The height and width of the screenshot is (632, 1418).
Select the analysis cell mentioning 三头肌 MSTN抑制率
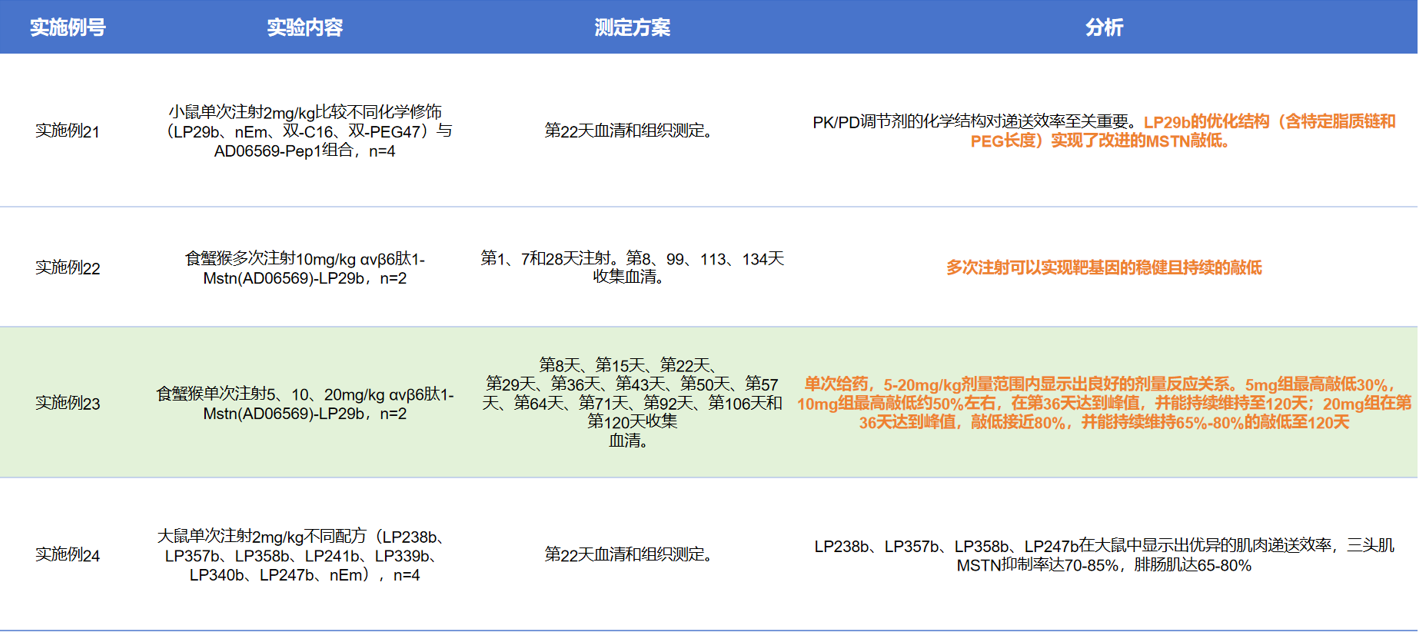[x=1104, y=555]
